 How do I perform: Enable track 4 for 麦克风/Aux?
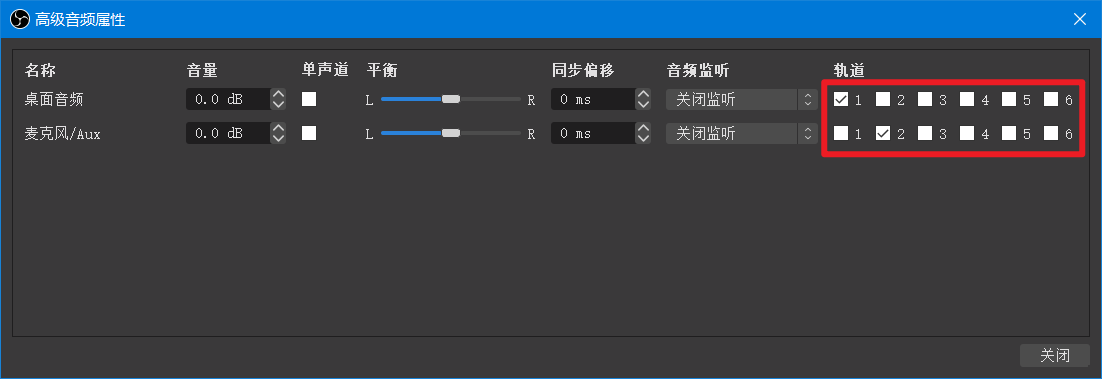tap(967, 133)
